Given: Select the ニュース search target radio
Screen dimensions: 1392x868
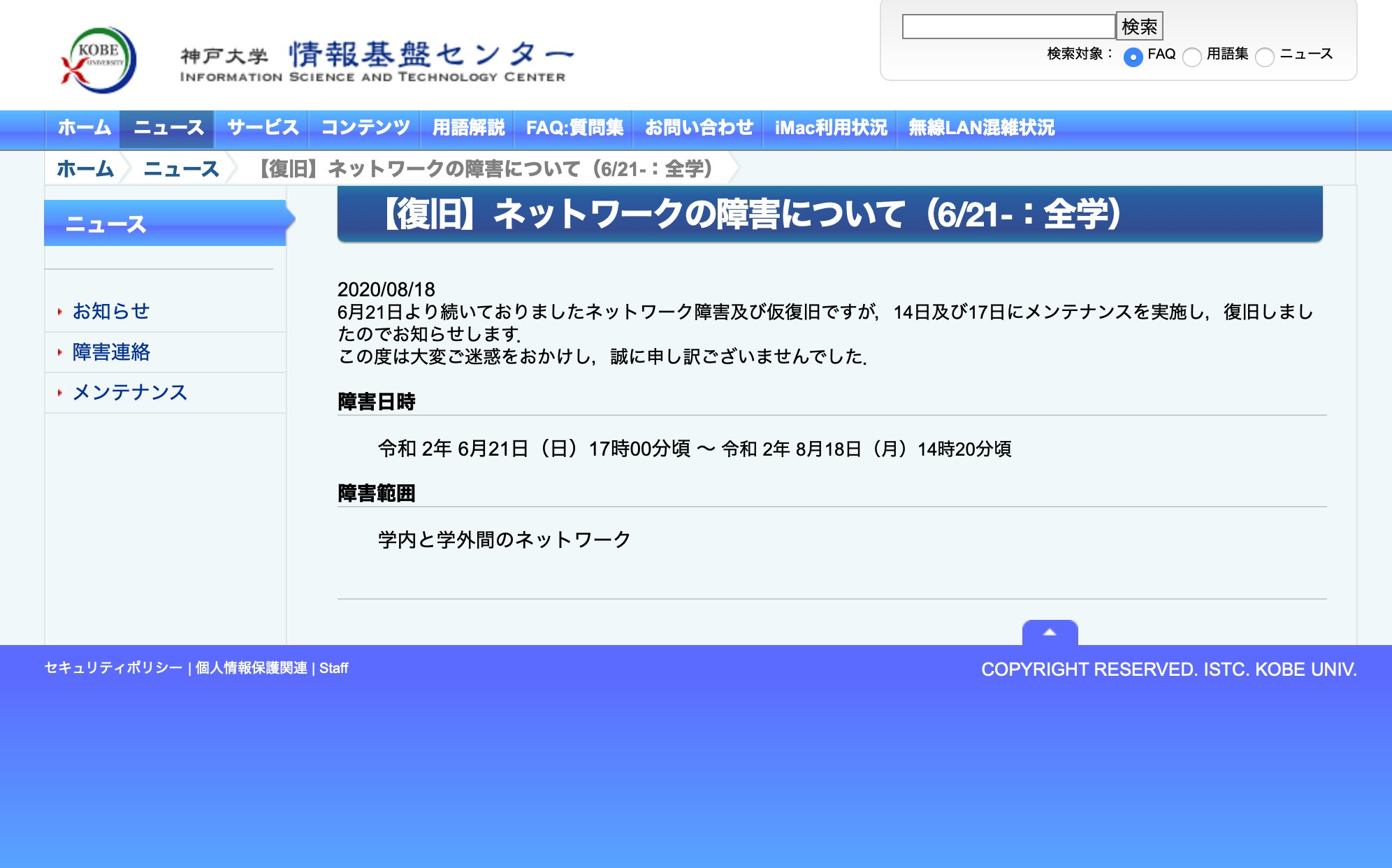Looking at the screenshot, I should click(1264, 57).
